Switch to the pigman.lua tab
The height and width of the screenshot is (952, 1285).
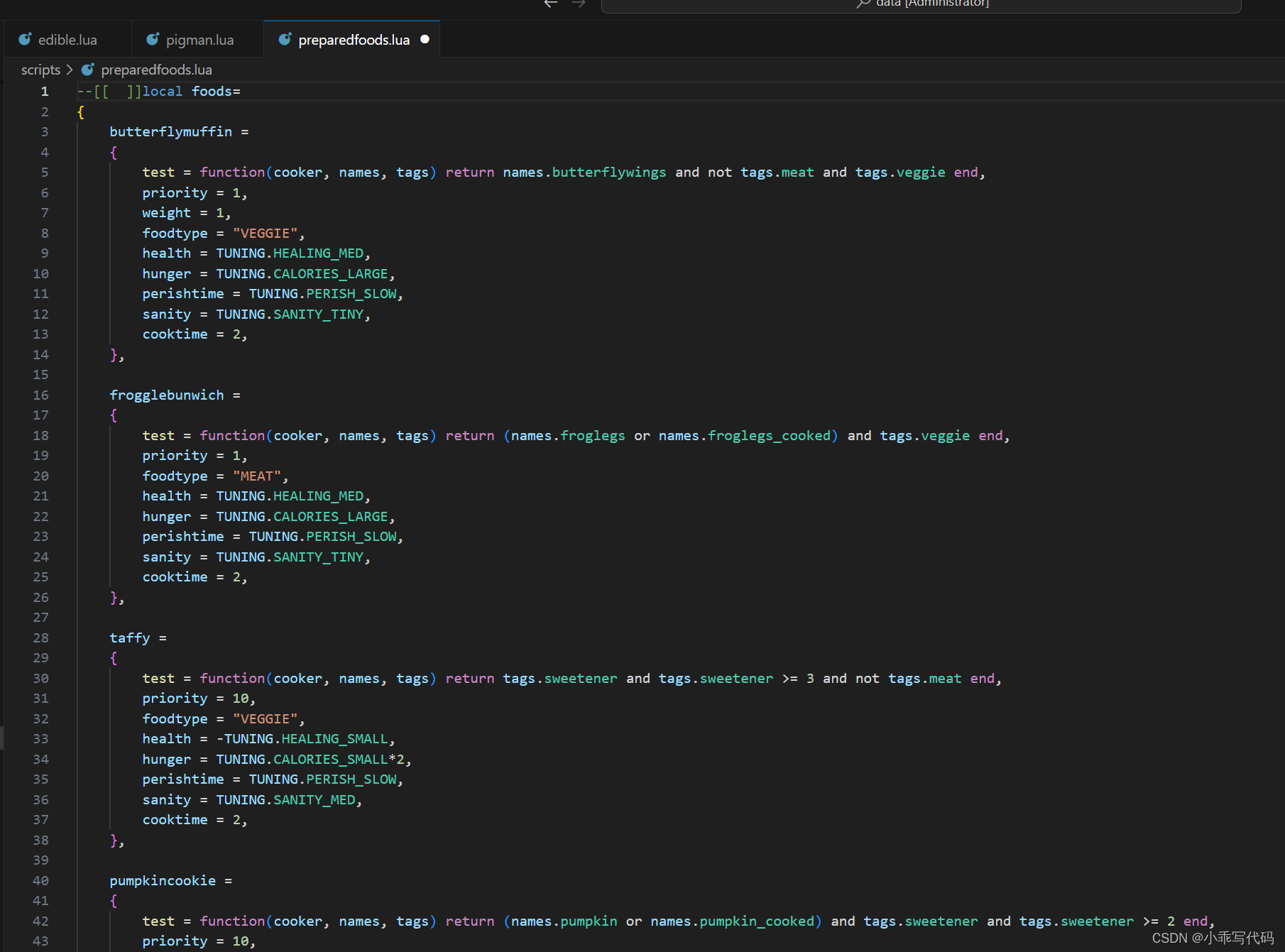pyautogui.click(x=198, y=40)
